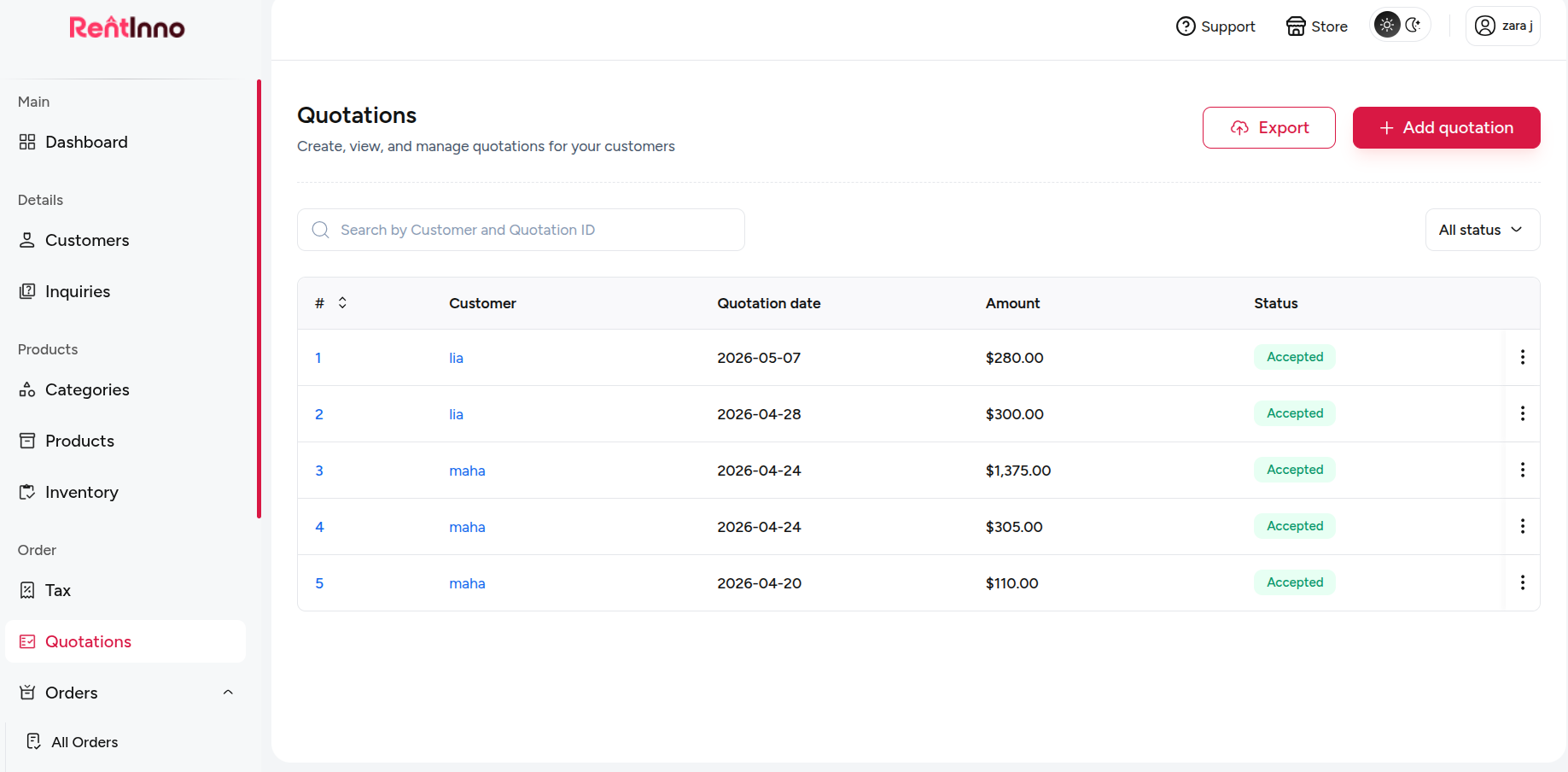Click the Inquiries question icon
The image size is (1568, 772).
[27, 291]
